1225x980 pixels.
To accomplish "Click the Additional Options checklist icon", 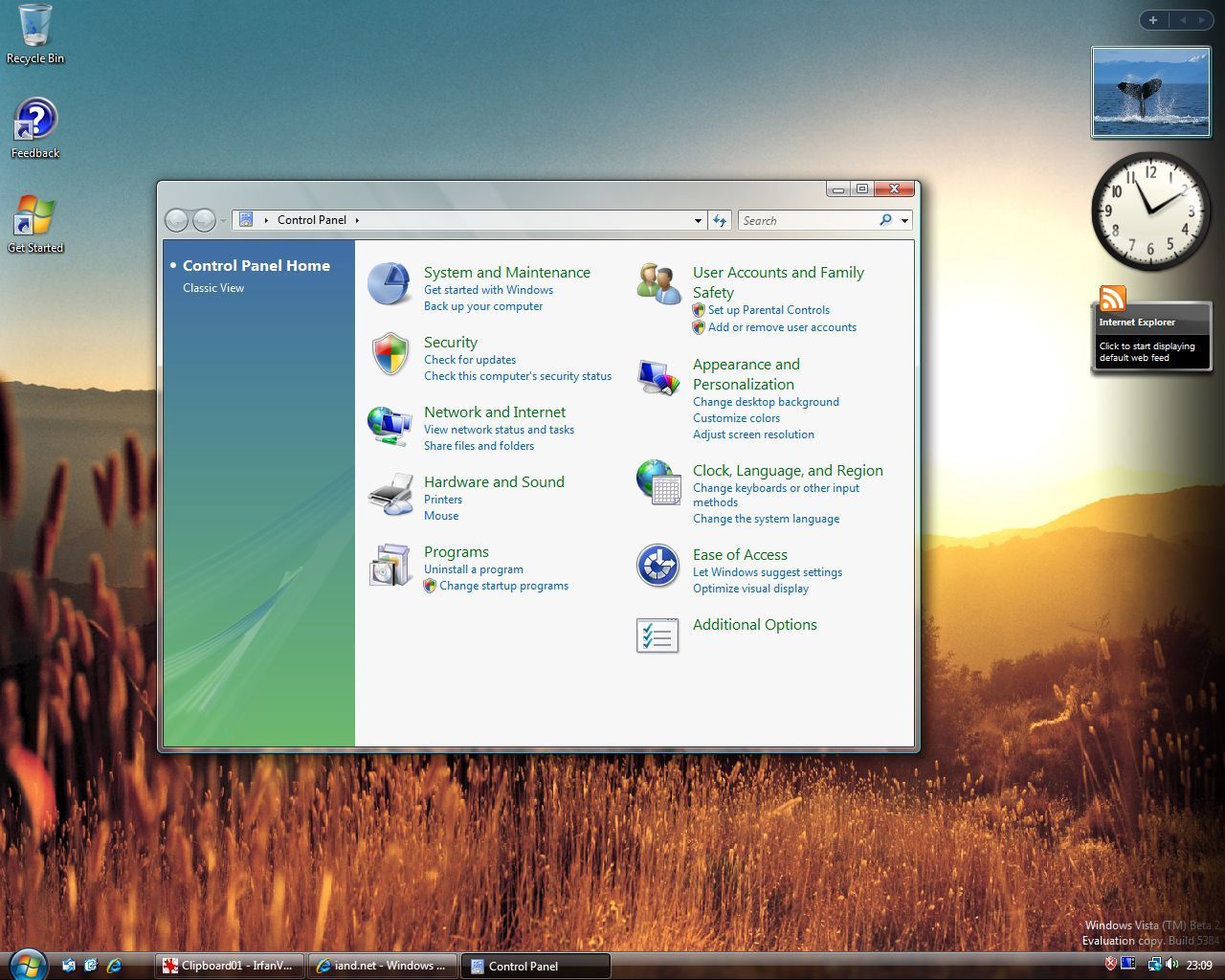I will [x=658, y=635].
